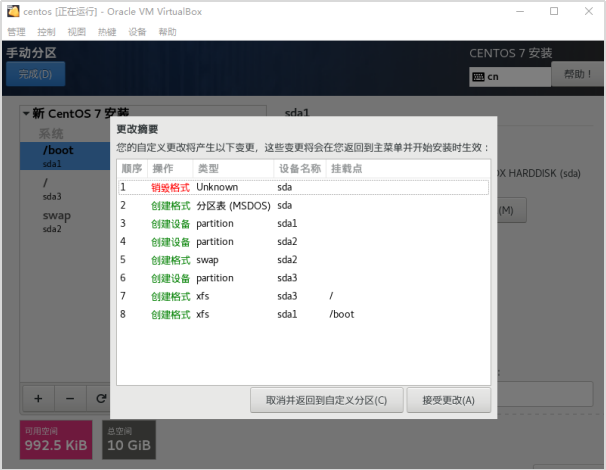The width and height of the screenshot is (606, 470).
Task: Click the 帮助！ button
Action: point(578,74)
